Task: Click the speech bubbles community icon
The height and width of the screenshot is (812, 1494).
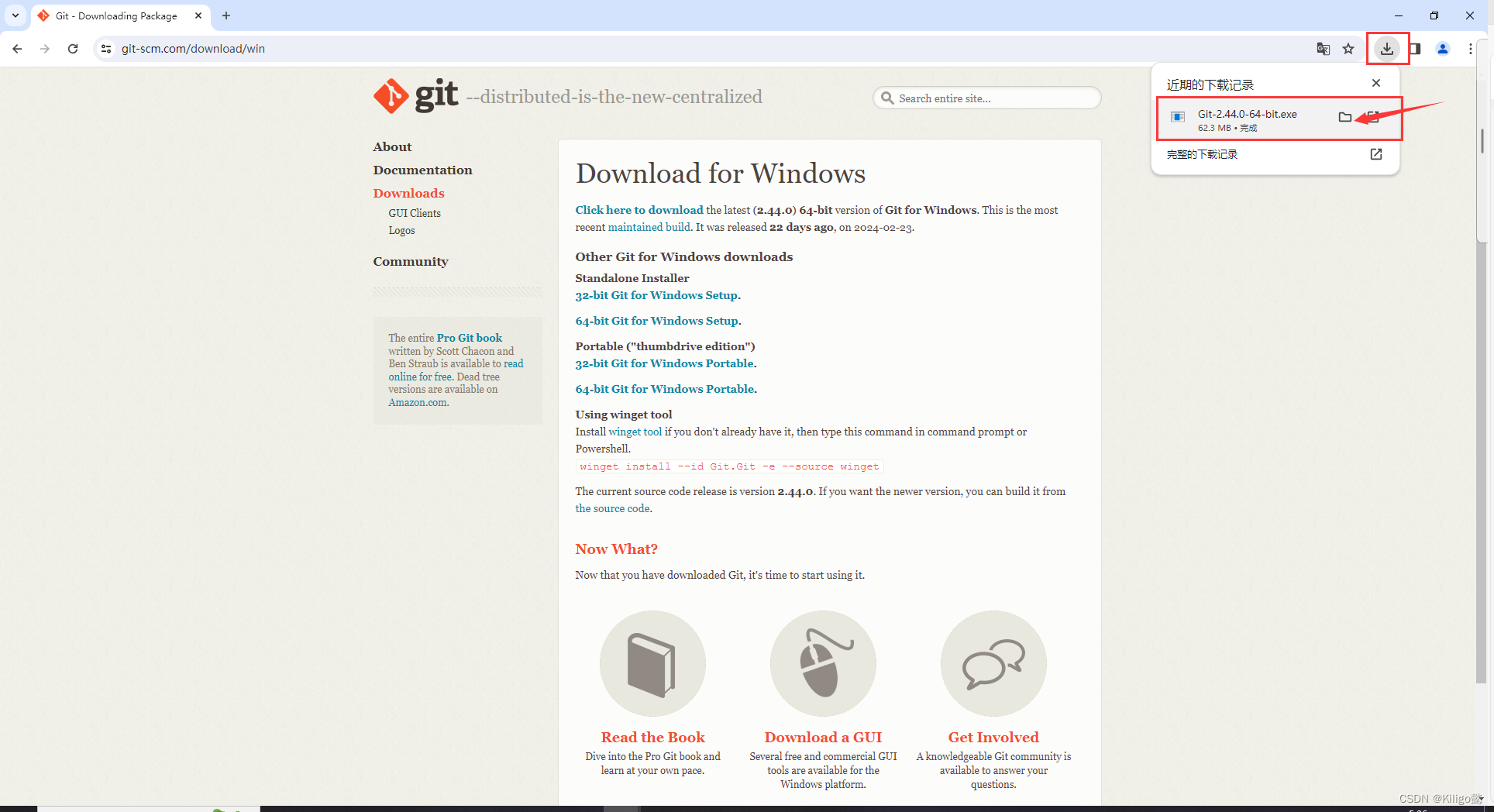Action: pos(993,663)
